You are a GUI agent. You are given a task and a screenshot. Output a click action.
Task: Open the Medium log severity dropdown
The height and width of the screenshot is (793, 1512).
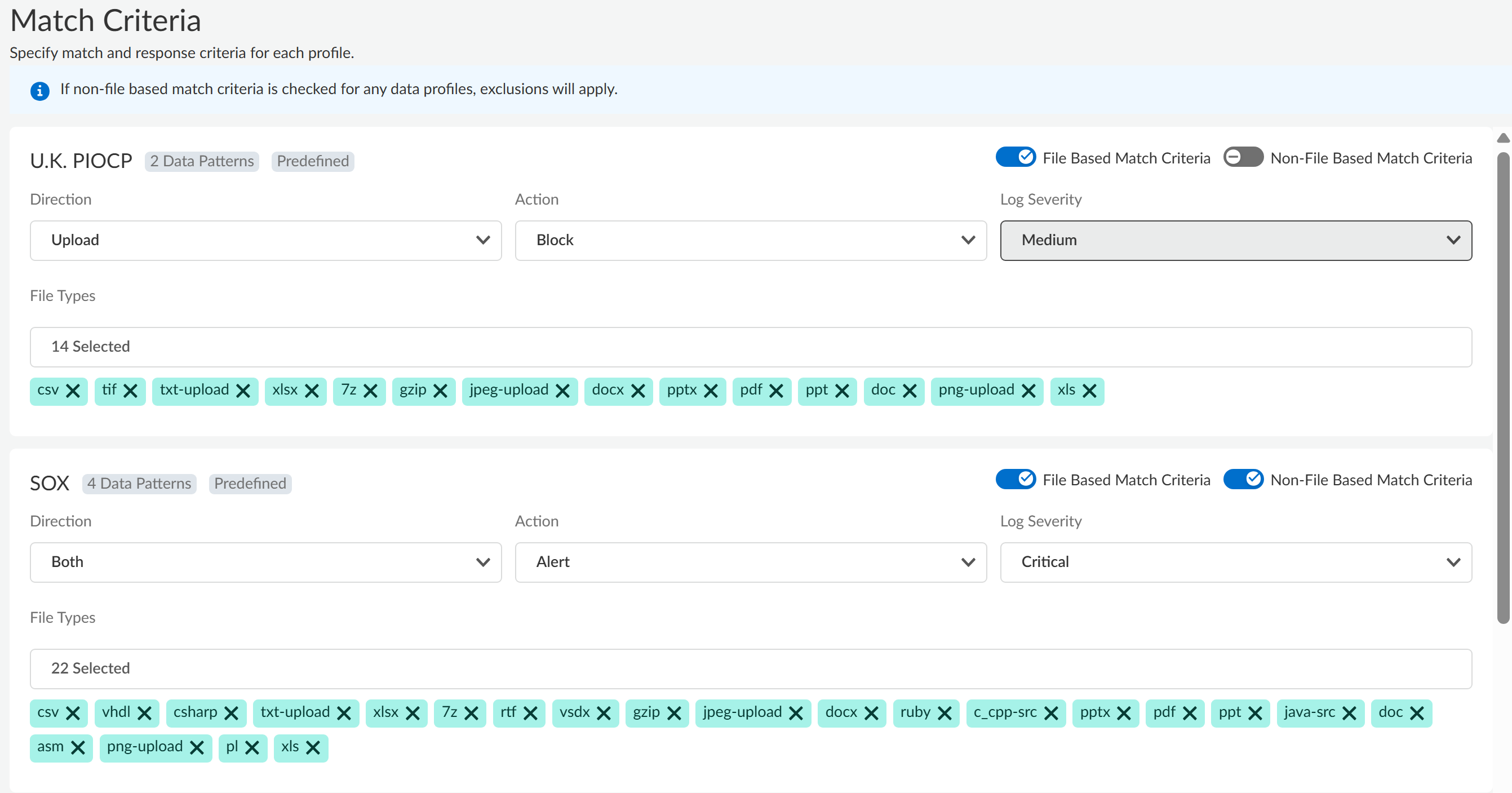point(1235,240)
